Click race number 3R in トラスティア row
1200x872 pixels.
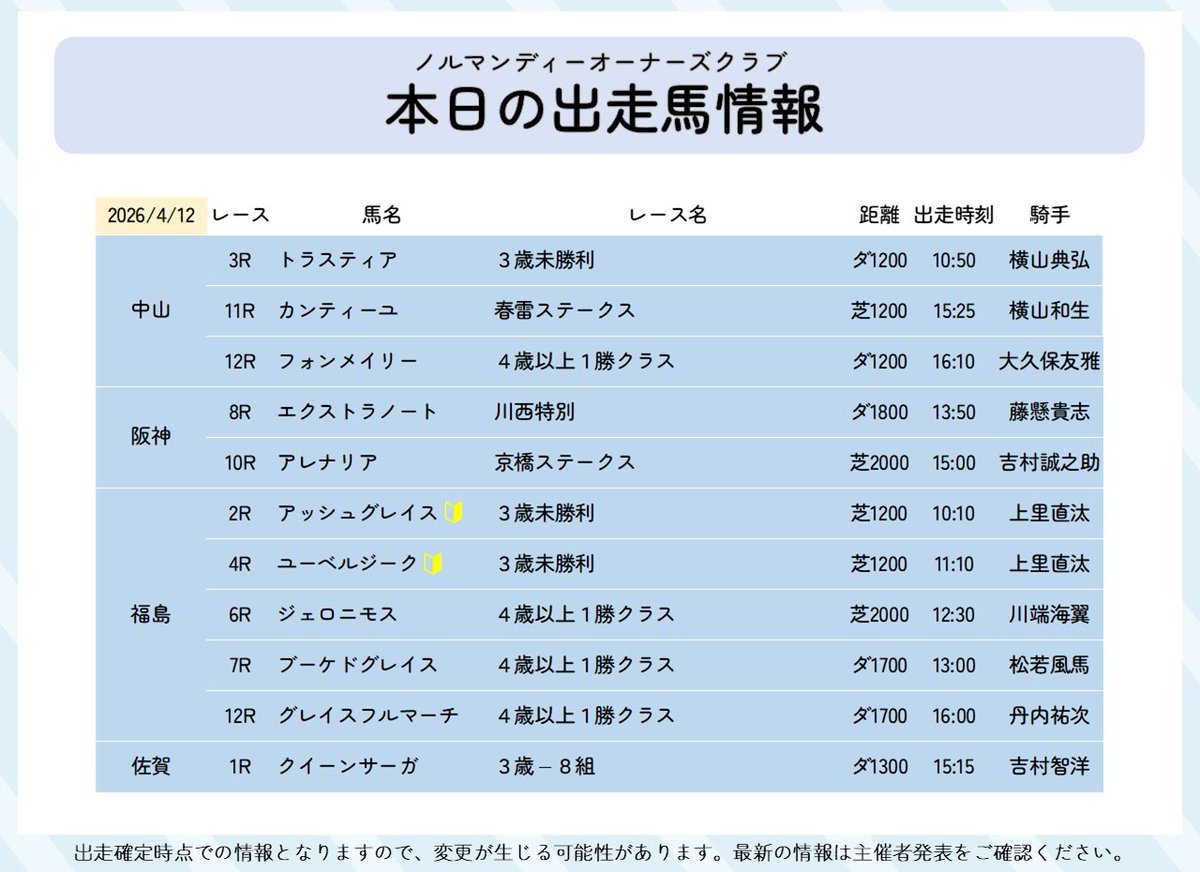pyautogui.click(x=240, y=260)
